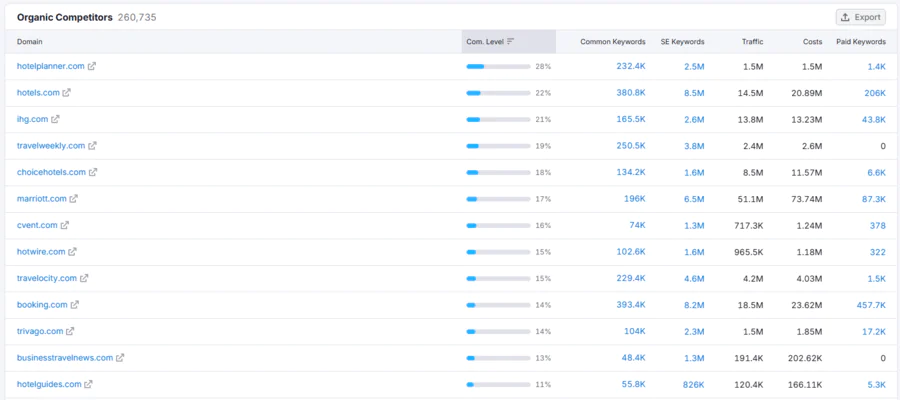900x400 pixels.
Task: Sort by the SE Keywords column header
Action: (682, 42)
